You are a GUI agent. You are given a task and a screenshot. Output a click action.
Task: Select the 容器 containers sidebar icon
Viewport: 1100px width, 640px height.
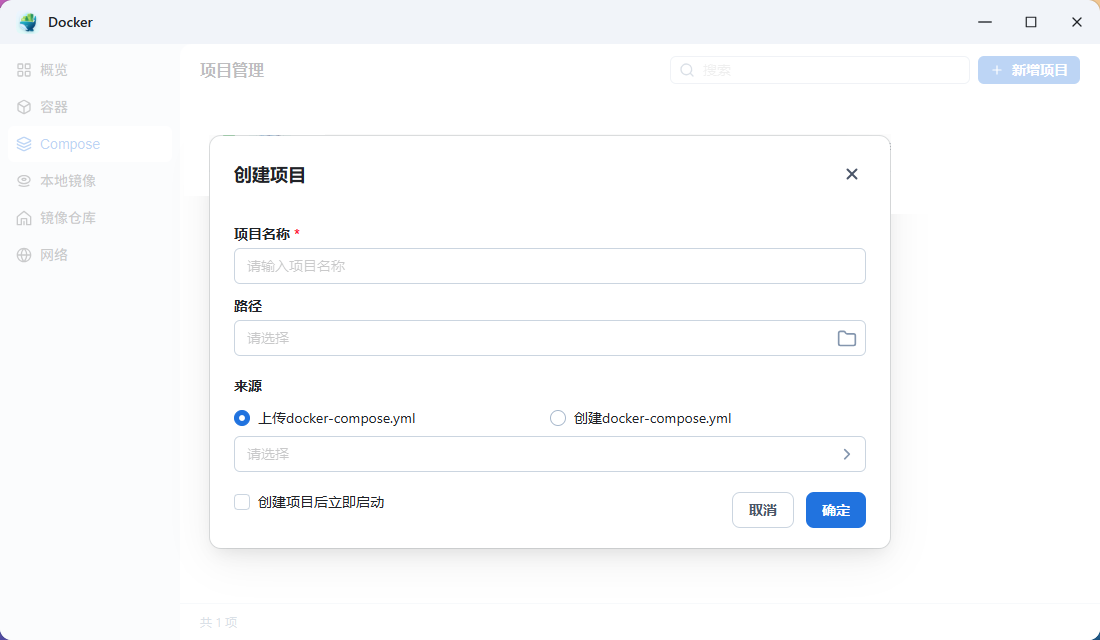click(24, 106)
